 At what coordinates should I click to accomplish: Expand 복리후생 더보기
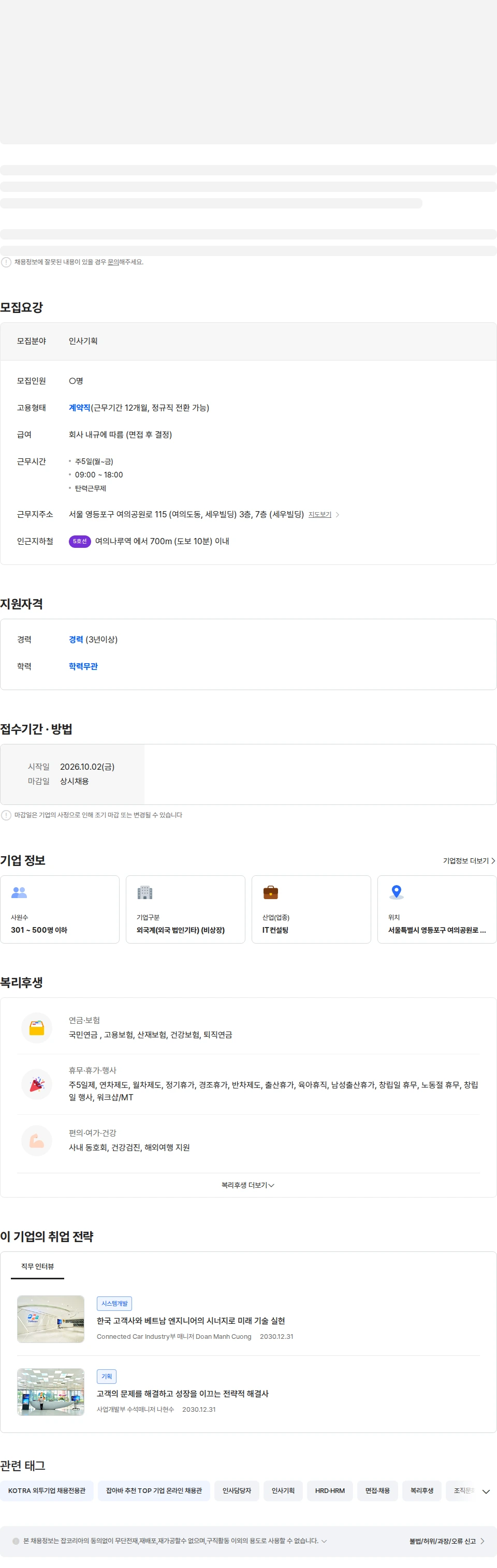[x=248, y=1185]
